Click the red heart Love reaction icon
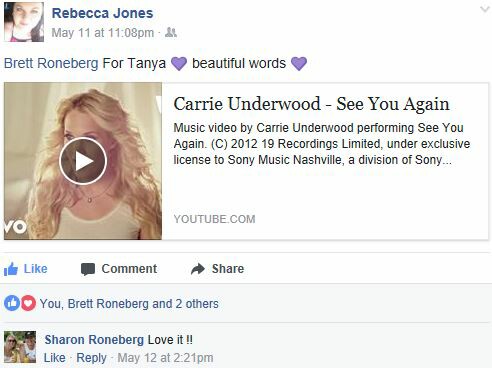The image size is (492, 368). tap(28, 303)
